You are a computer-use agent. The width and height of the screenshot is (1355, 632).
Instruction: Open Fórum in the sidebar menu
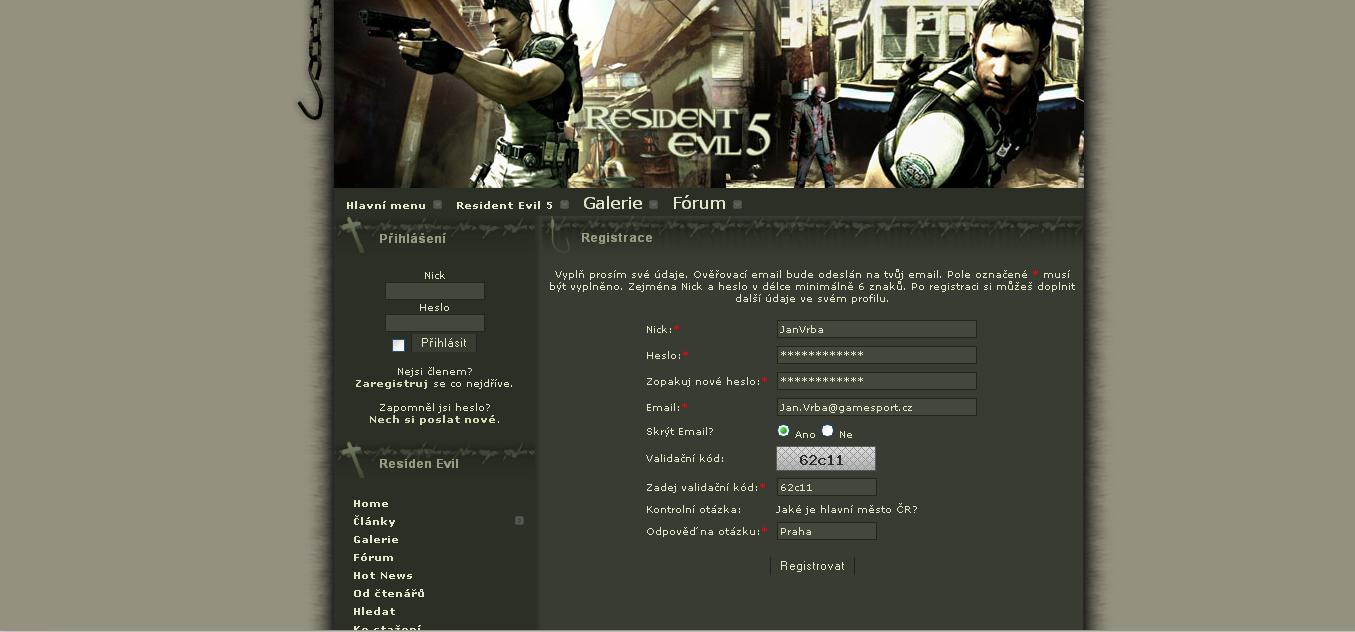[373, 558]
